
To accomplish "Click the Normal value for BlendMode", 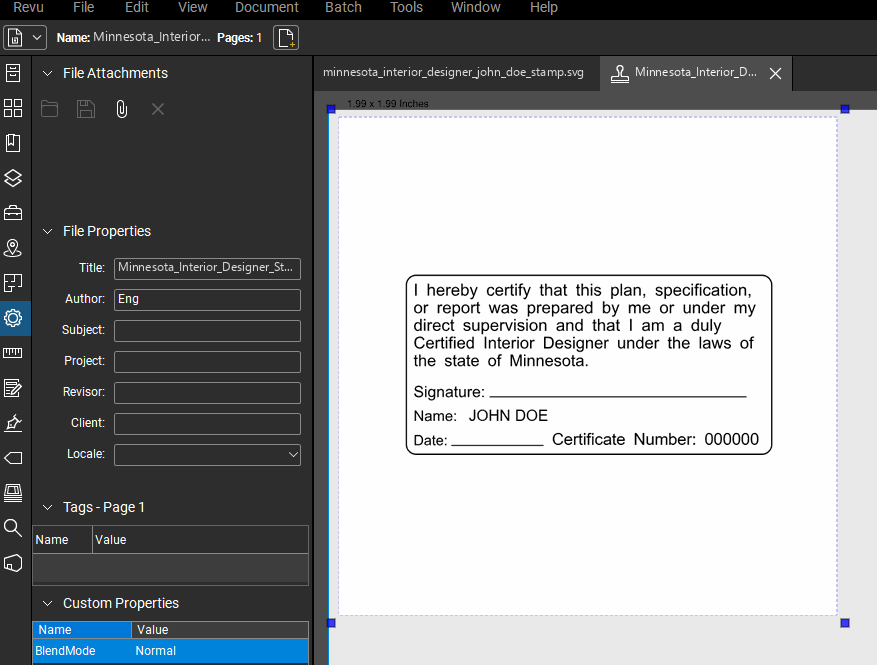I will point(155,651).
